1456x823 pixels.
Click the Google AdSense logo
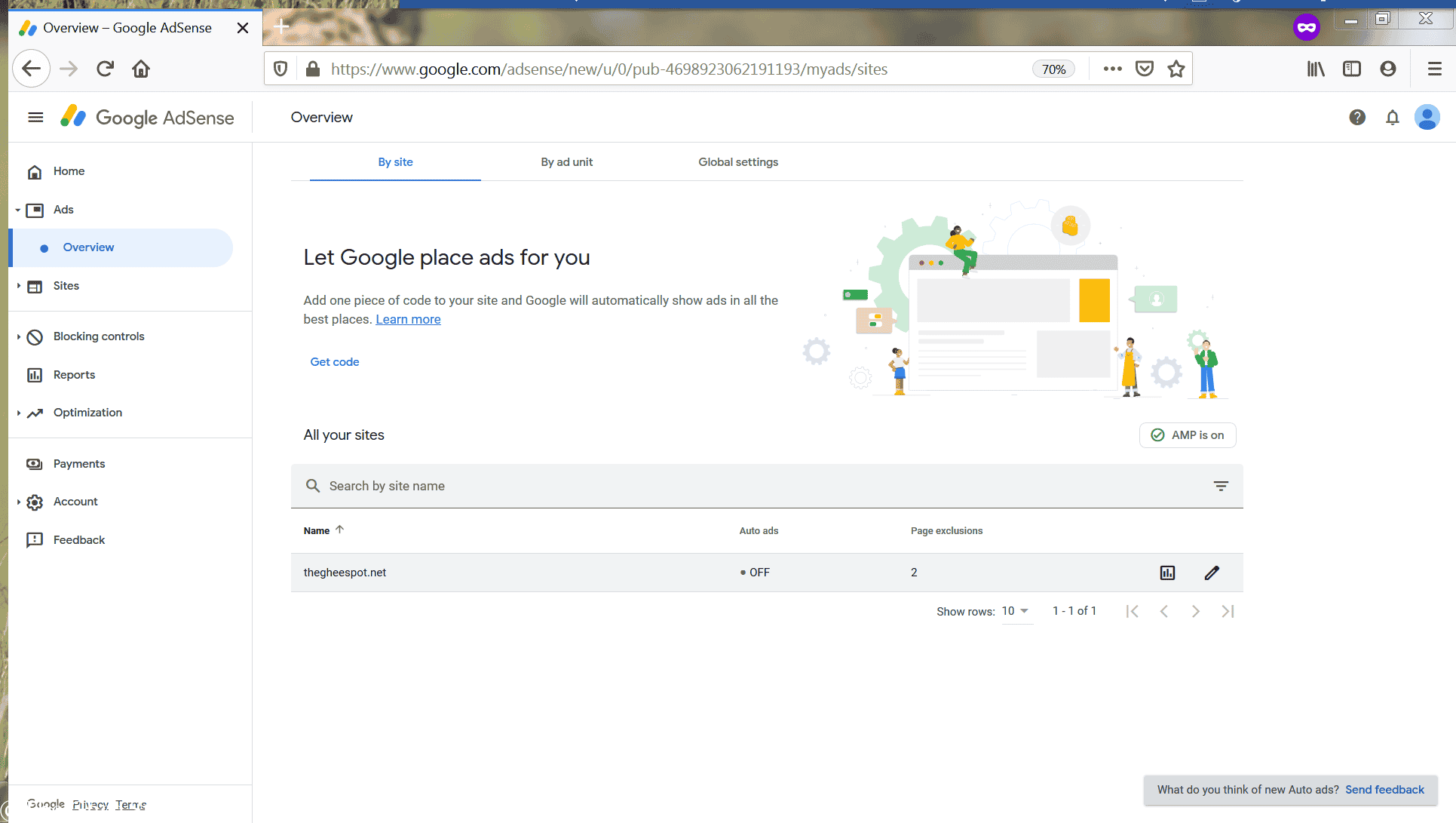[x=147, y=117]
